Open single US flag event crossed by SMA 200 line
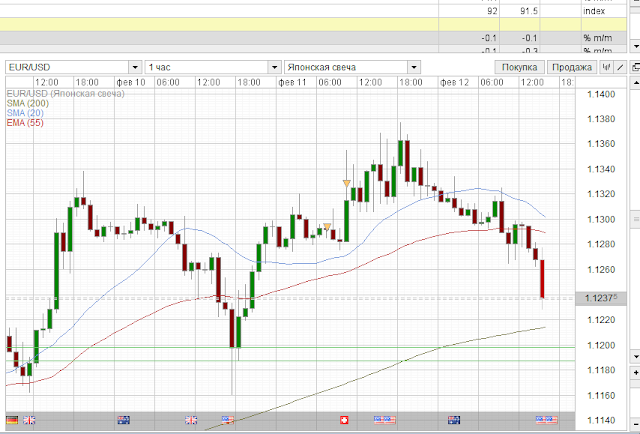 [228, 420]
